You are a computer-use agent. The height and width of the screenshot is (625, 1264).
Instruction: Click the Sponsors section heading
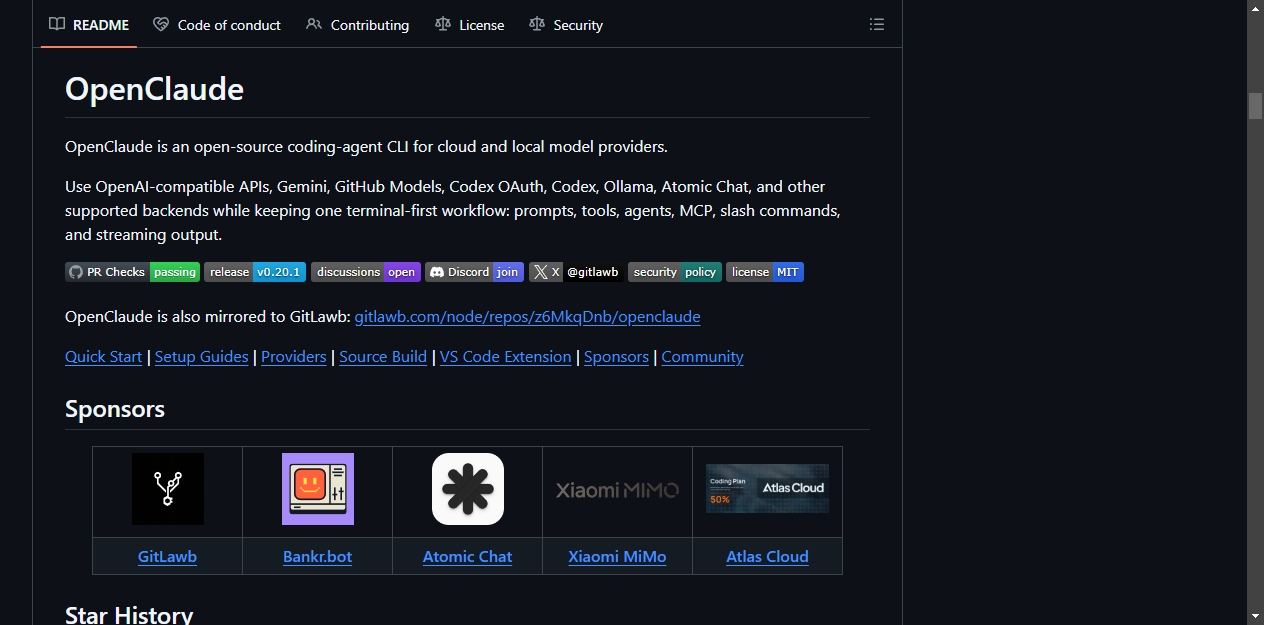click(115, 409)
